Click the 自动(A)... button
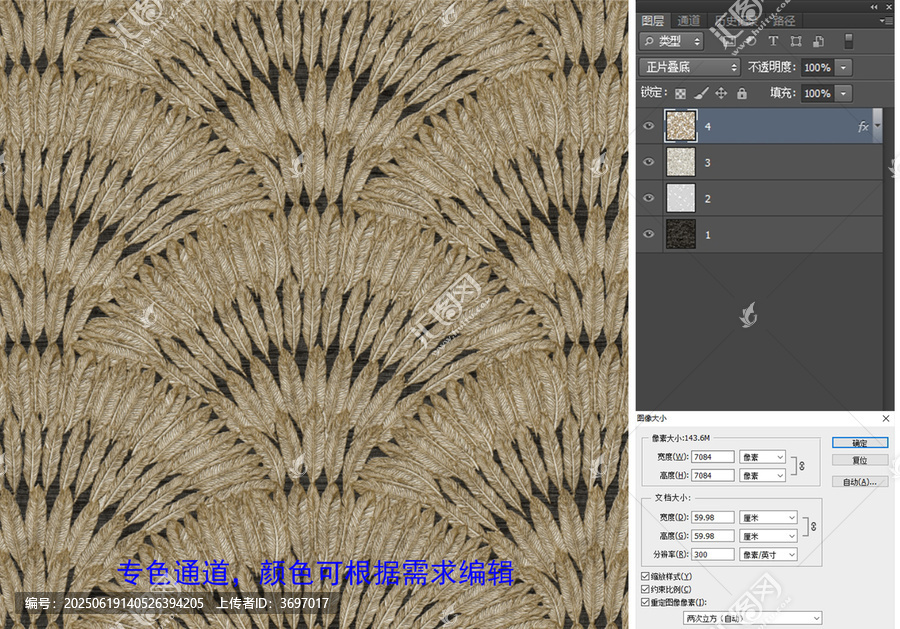The image size is (900, 629). (x=860, y=482)
